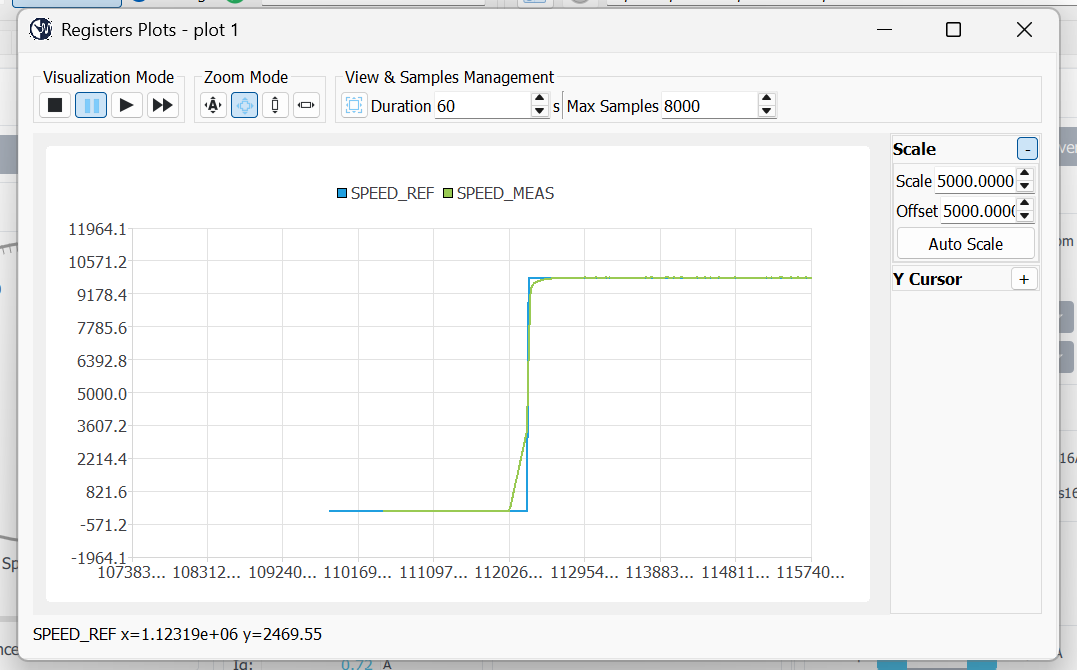Increase Max Samples with its up arrow
Screen dimensions: 1077x670
click(766, 99)
